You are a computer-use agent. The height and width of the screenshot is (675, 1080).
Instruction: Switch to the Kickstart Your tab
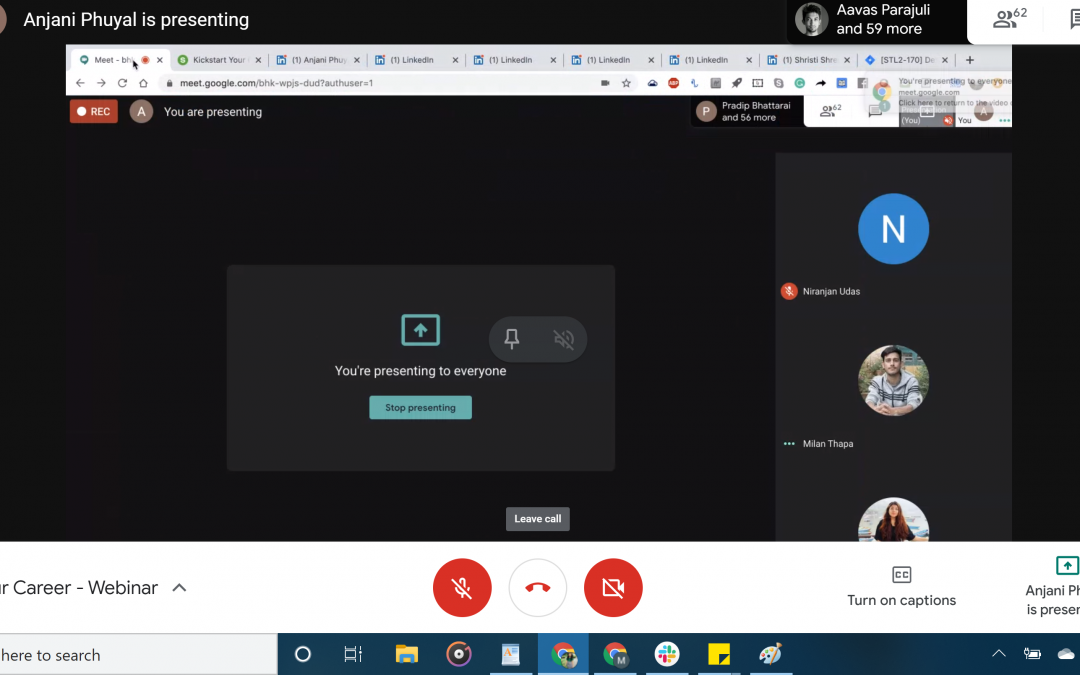(x=219, y=60)
